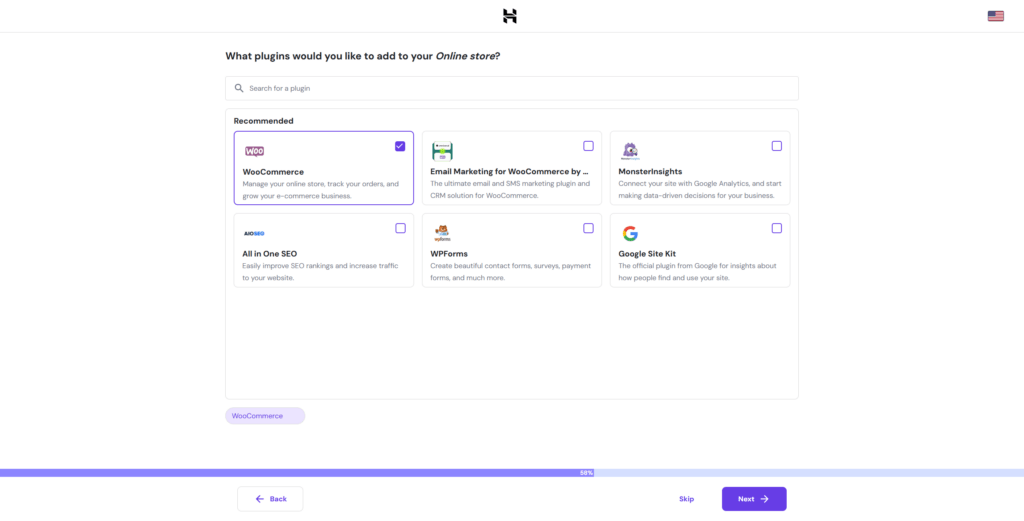The image size is (1024, 521).
Task: Focus the Search for a plugin field
Action: point(520,88)
